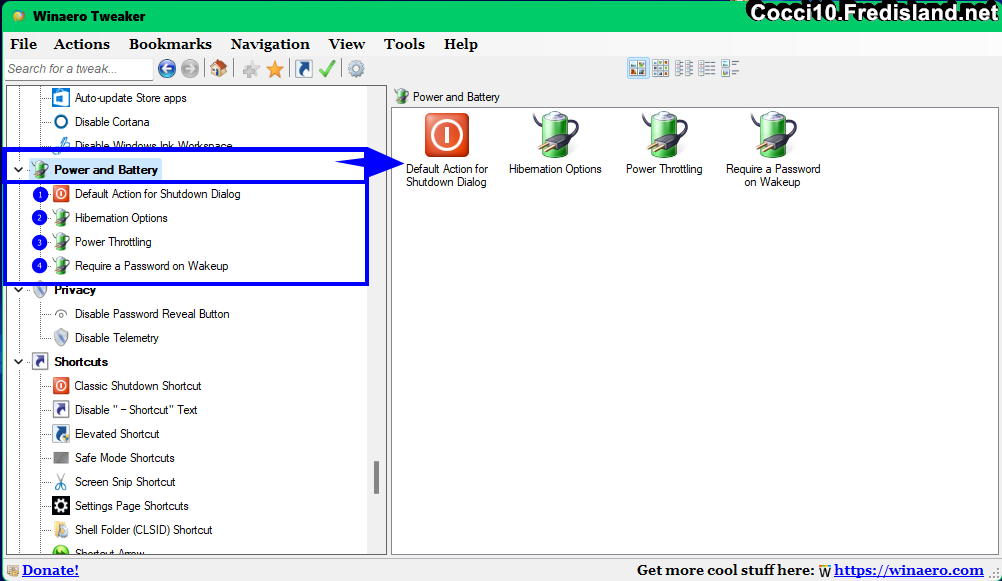1002x581 pixels.
Task: Switch to list view mode
Action: pyautogui.click(x=707, y=68)
